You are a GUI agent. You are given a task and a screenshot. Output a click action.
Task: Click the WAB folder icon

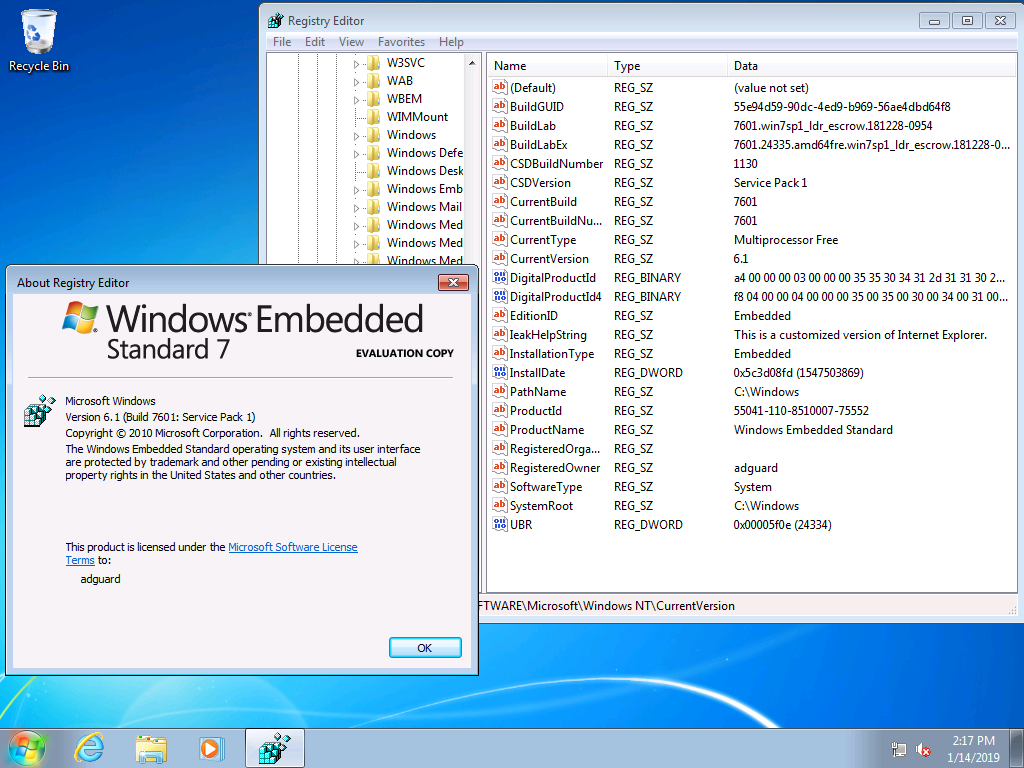click(x=374, y=81)
